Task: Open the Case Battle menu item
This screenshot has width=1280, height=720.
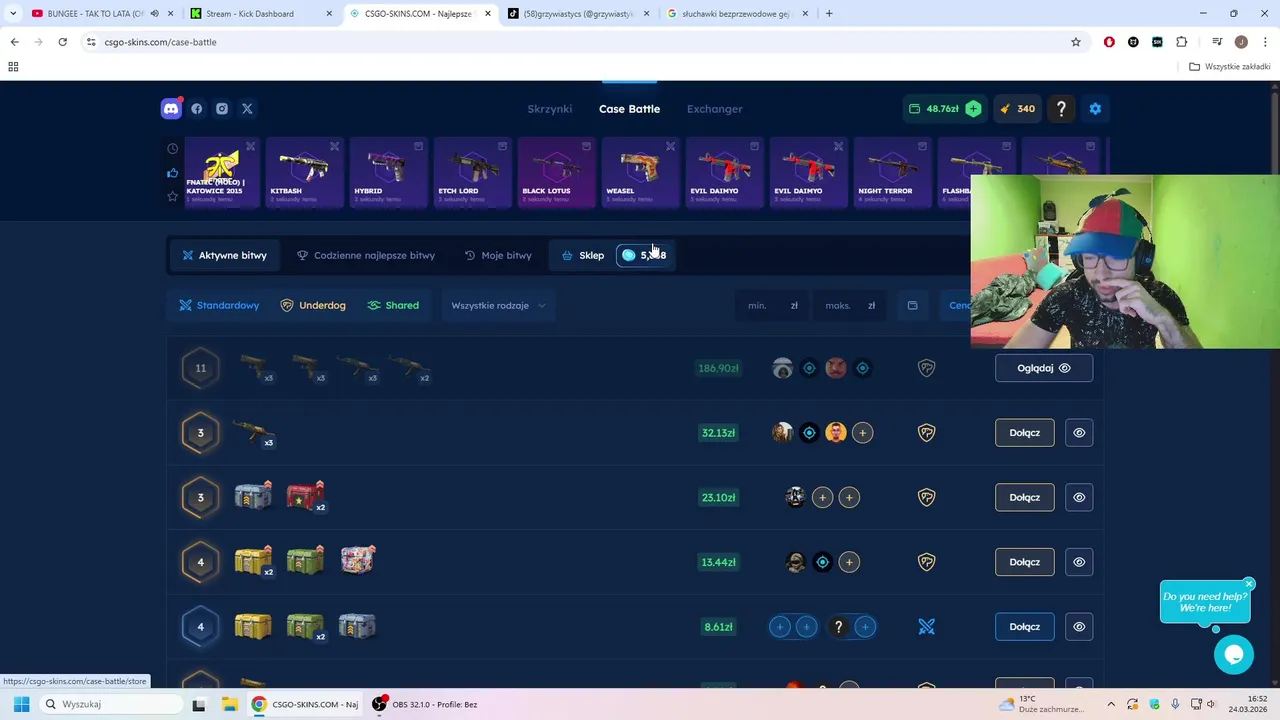Action: pyautogui.click(x=629, y=109)
